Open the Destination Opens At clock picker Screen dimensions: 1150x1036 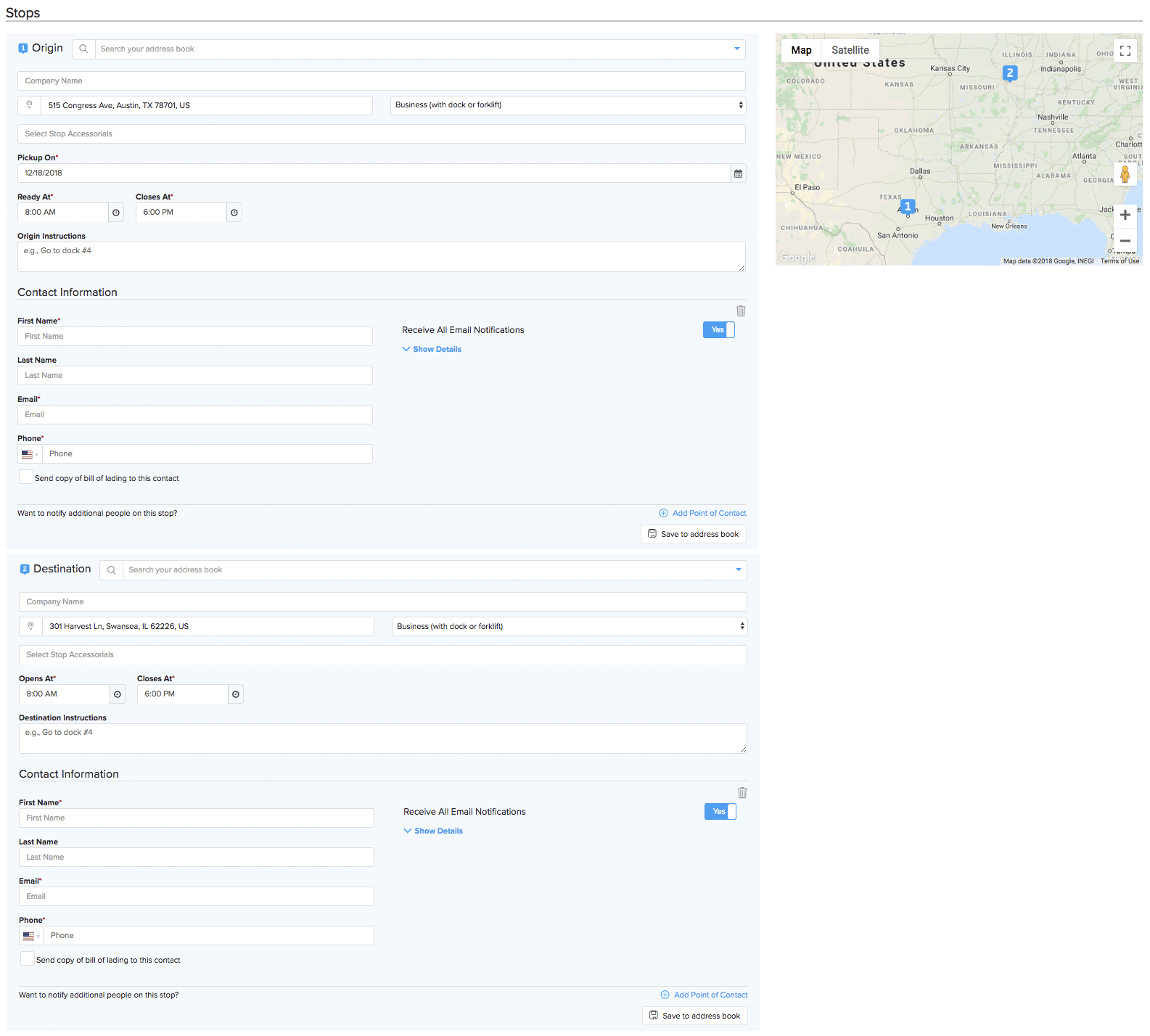118,694
